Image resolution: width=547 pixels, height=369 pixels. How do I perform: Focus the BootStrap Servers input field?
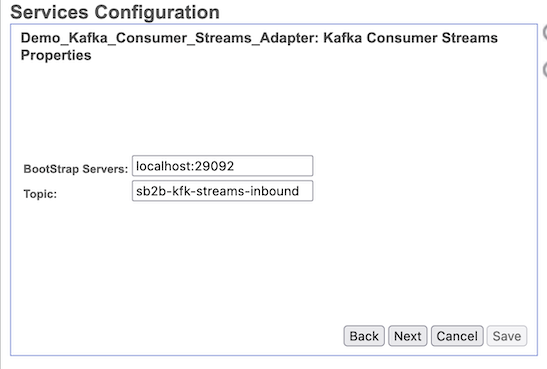(x=223, y=166)
